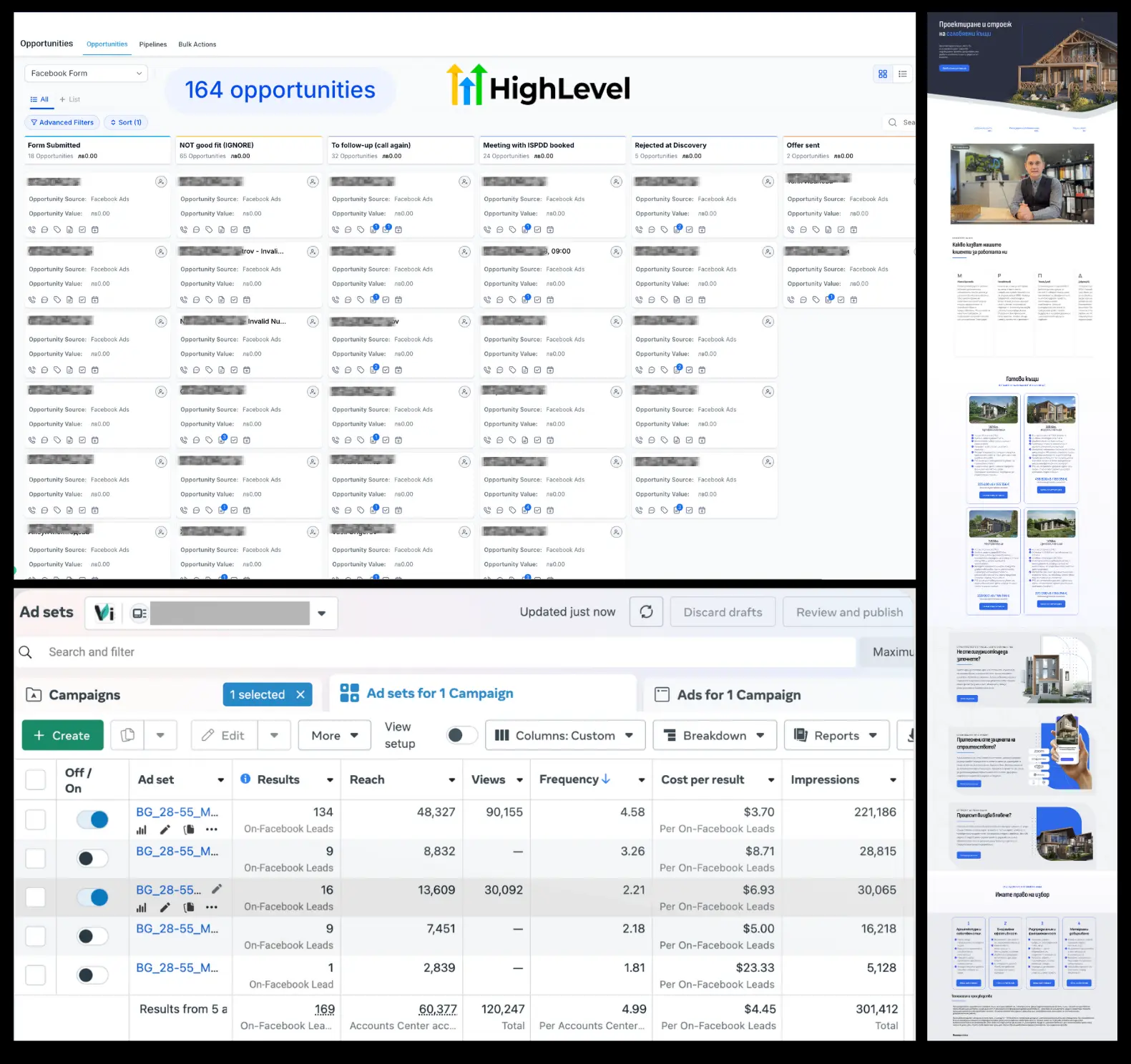
Task: Refresh the Ads Manager data
Action: 646,612
